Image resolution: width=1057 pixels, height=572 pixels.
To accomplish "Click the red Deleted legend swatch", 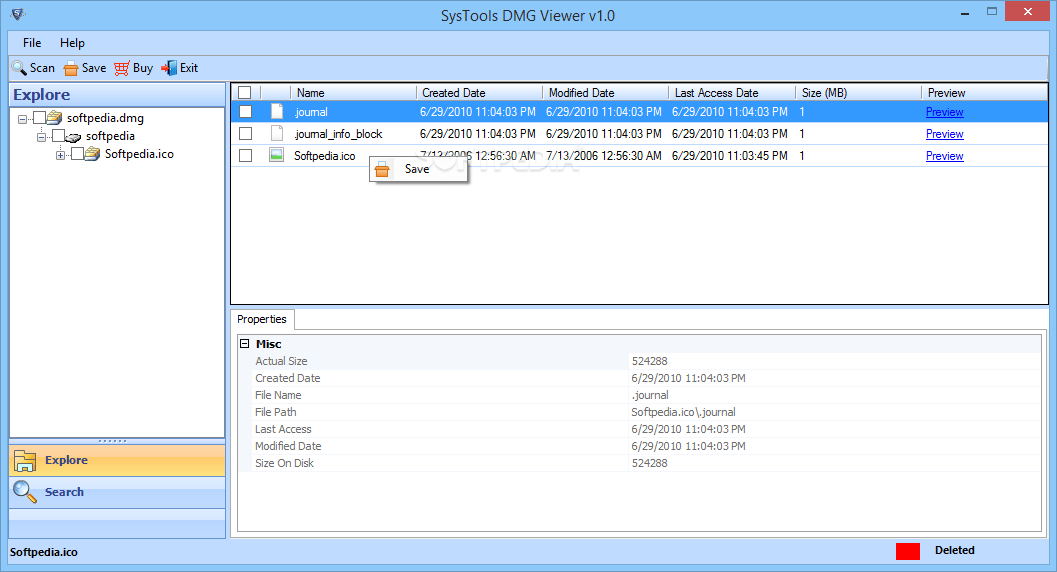I will pyautogui.click(x=907, y=551).
